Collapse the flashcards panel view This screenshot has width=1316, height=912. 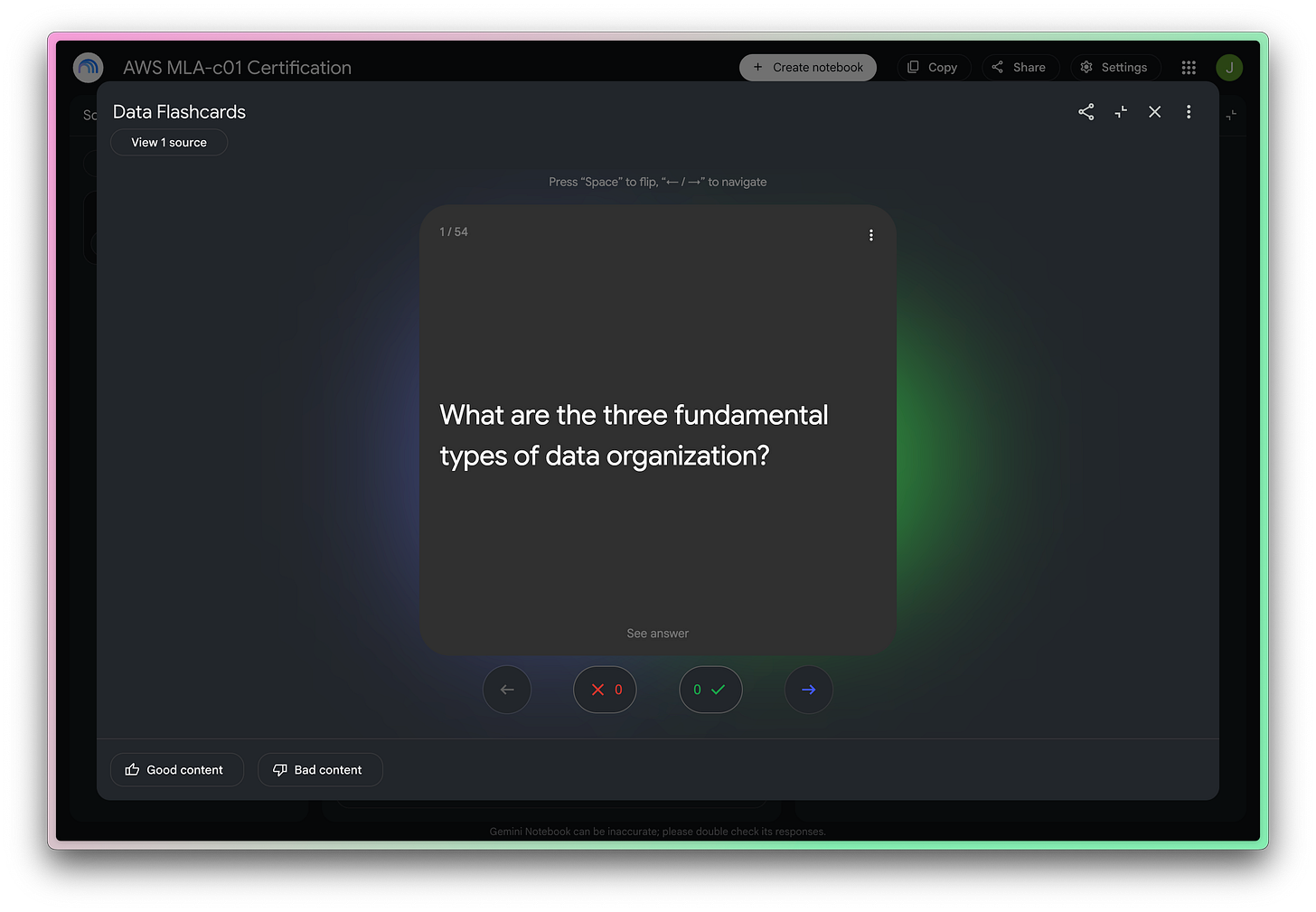pos(1121,112)
